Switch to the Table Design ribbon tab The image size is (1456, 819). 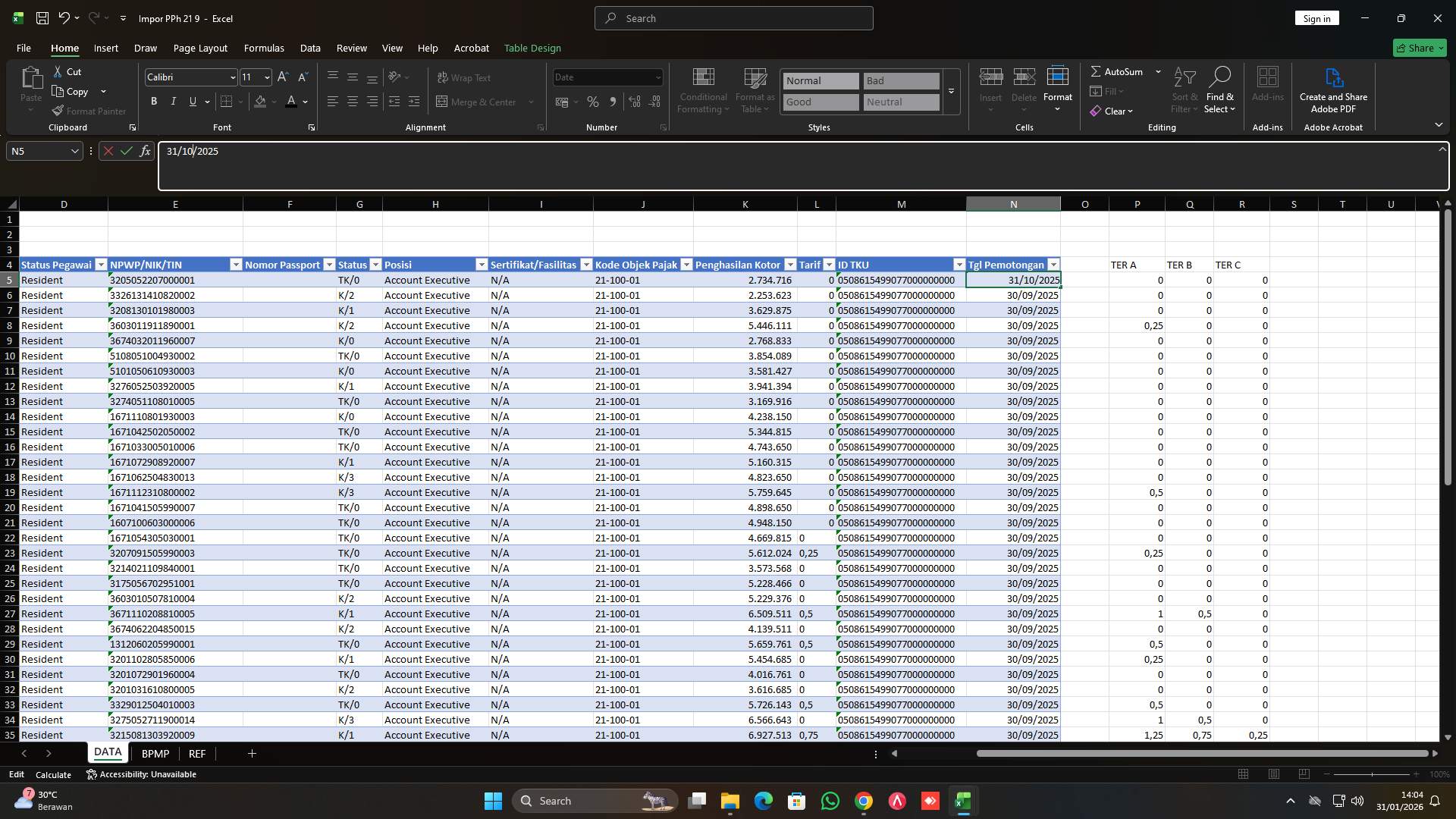(x=532, y=48)
